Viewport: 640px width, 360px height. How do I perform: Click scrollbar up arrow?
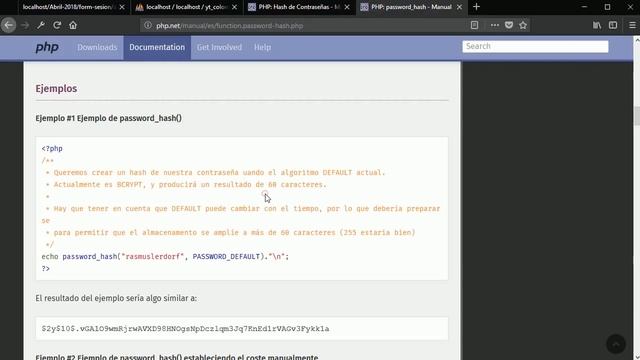click(637, 40)
